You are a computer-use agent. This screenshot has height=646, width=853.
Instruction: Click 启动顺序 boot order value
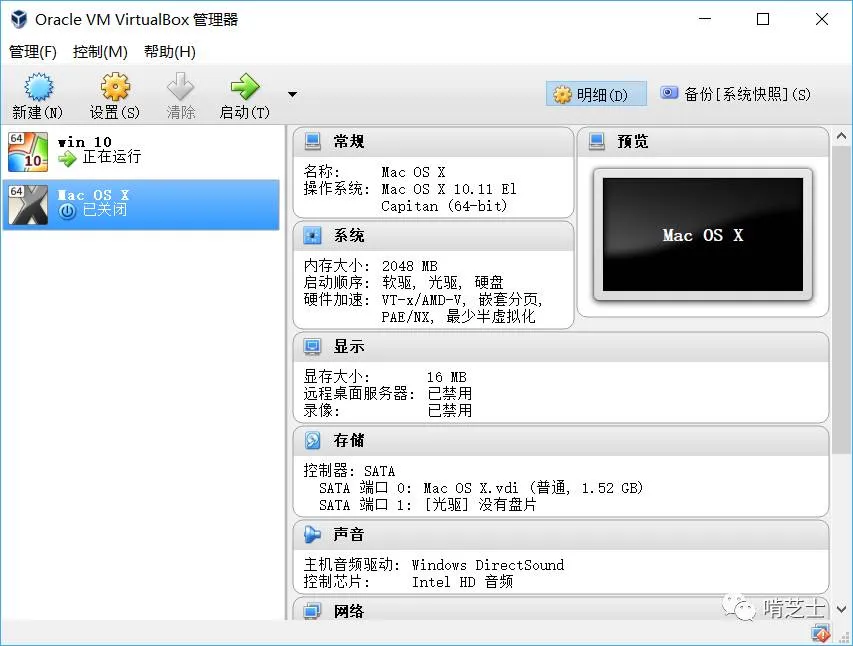point(443,283)
